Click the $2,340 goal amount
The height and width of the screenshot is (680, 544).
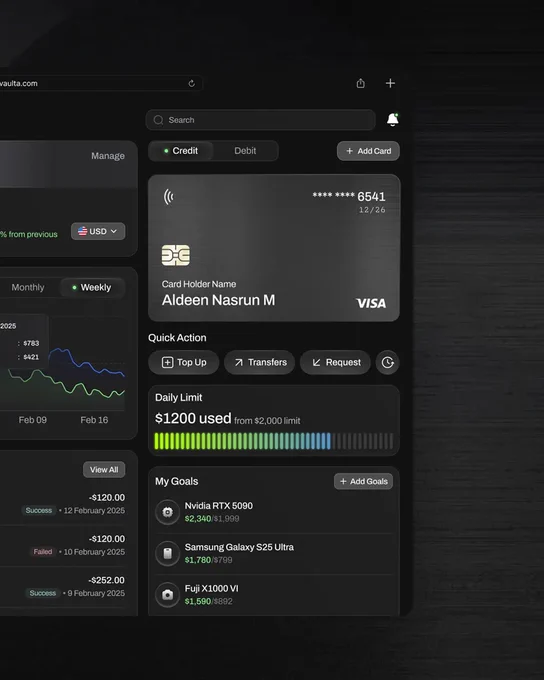198,519
